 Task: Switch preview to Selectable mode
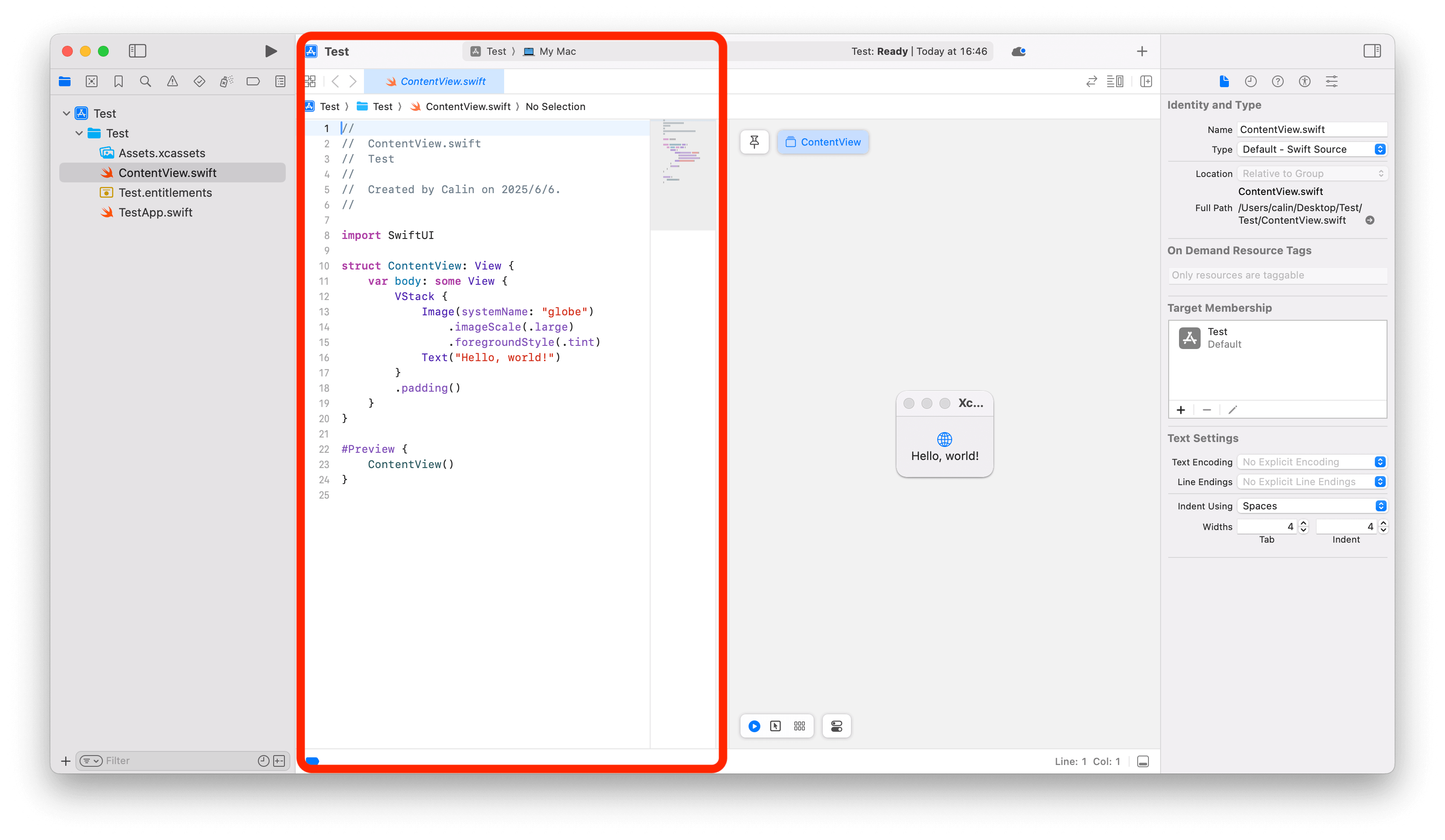(776, 726)
